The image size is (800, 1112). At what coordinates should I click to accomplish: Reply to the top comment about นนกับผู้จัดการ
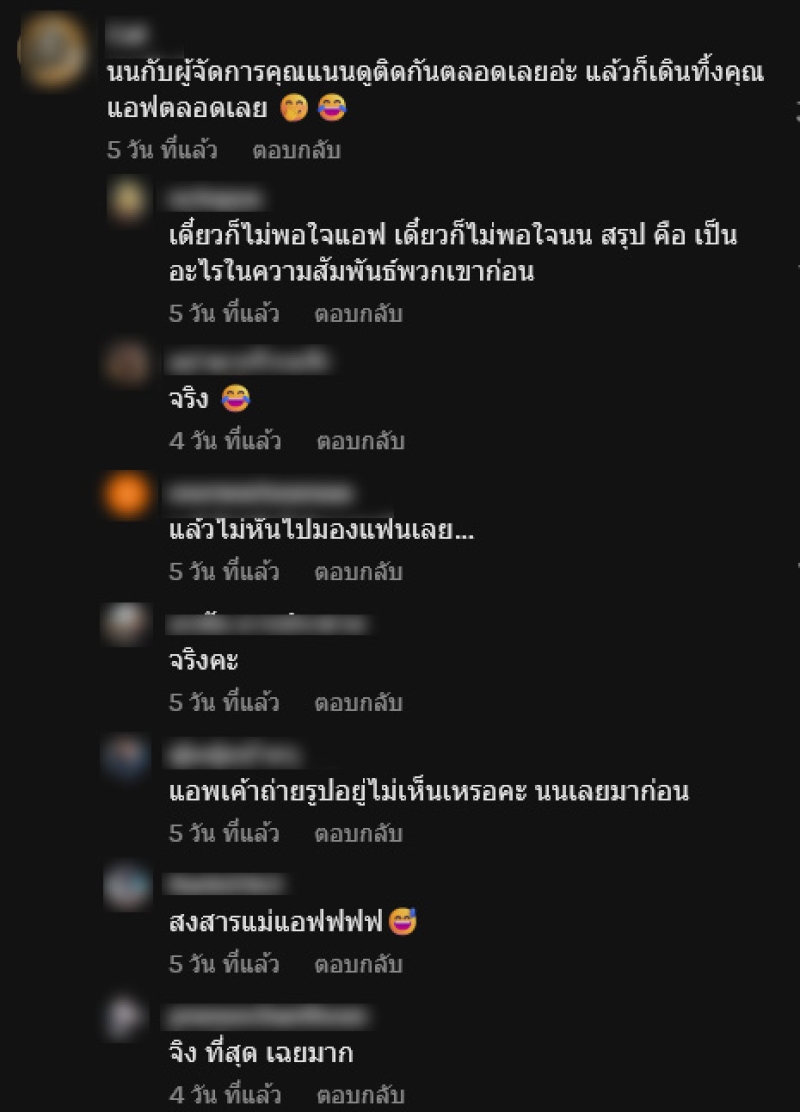[x=296, y=150]
